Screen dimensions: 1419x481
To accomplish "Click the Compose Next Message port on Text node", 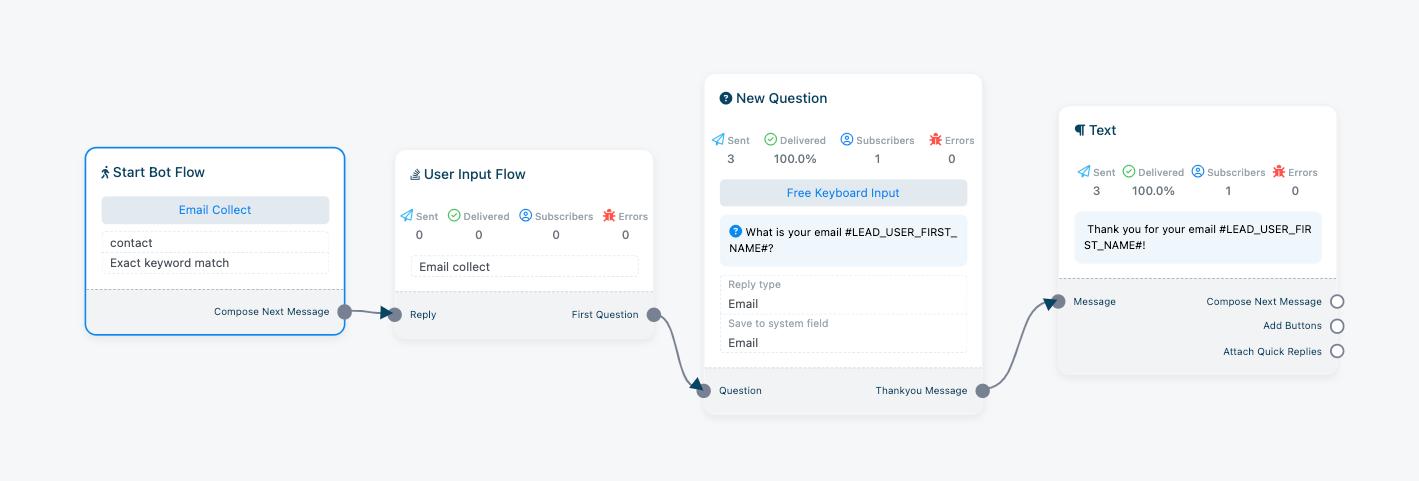I will click(x=1337, y=301).
